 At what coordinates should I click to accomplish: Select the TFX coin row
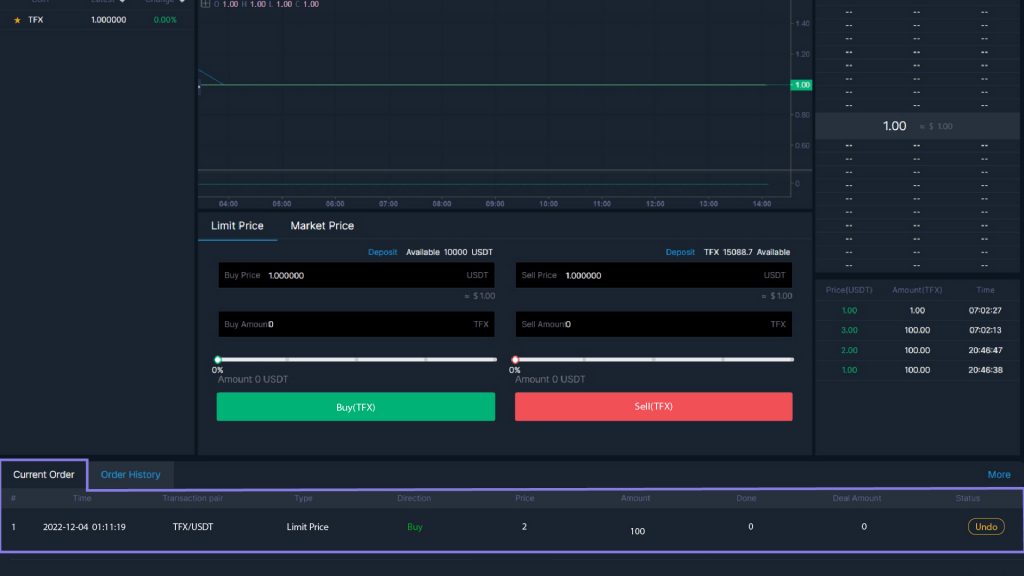click(x=97, y=20)
